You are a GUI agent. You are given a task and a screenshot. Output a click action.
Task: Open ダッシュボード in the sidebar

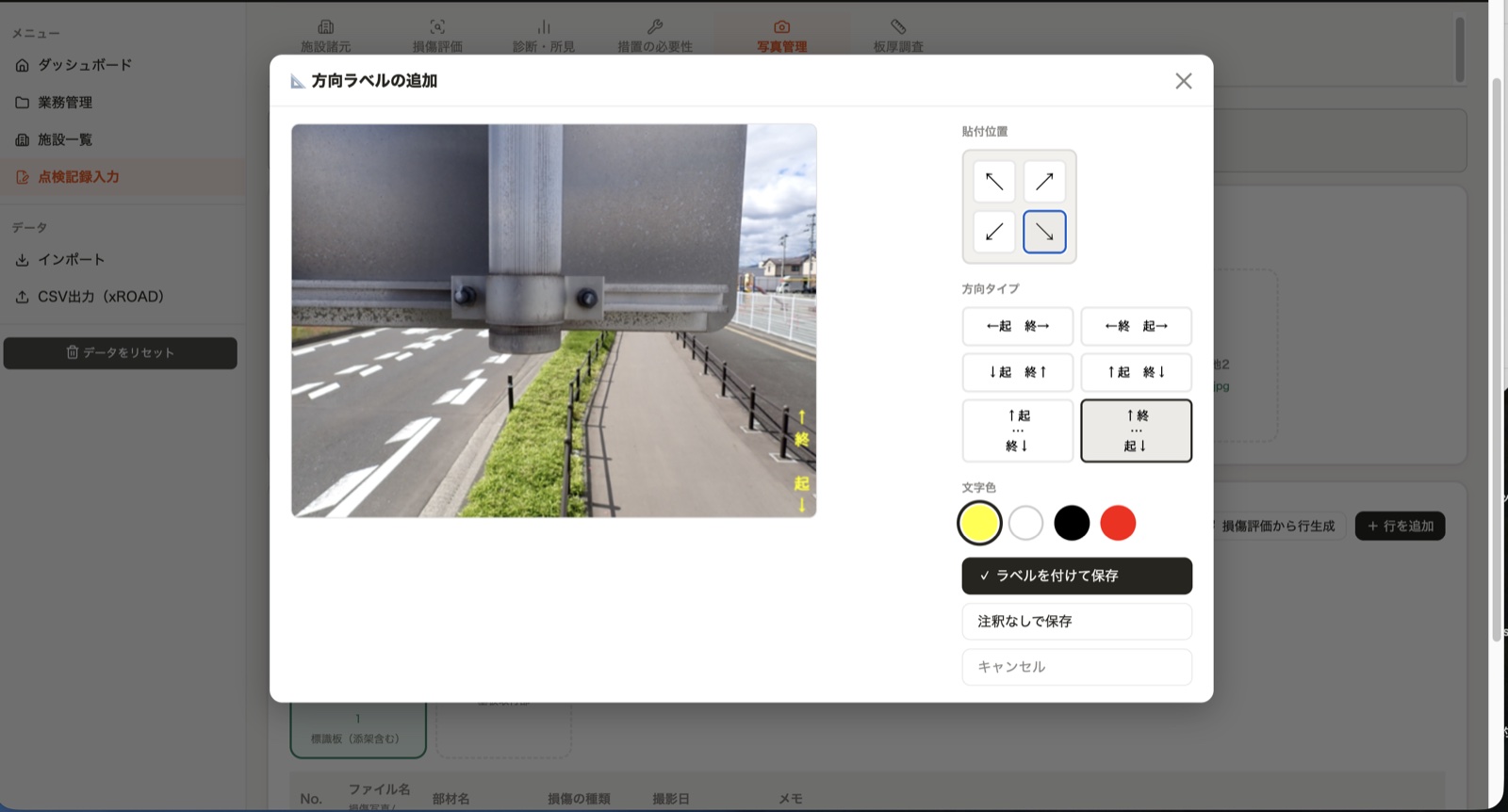(123, 65)
